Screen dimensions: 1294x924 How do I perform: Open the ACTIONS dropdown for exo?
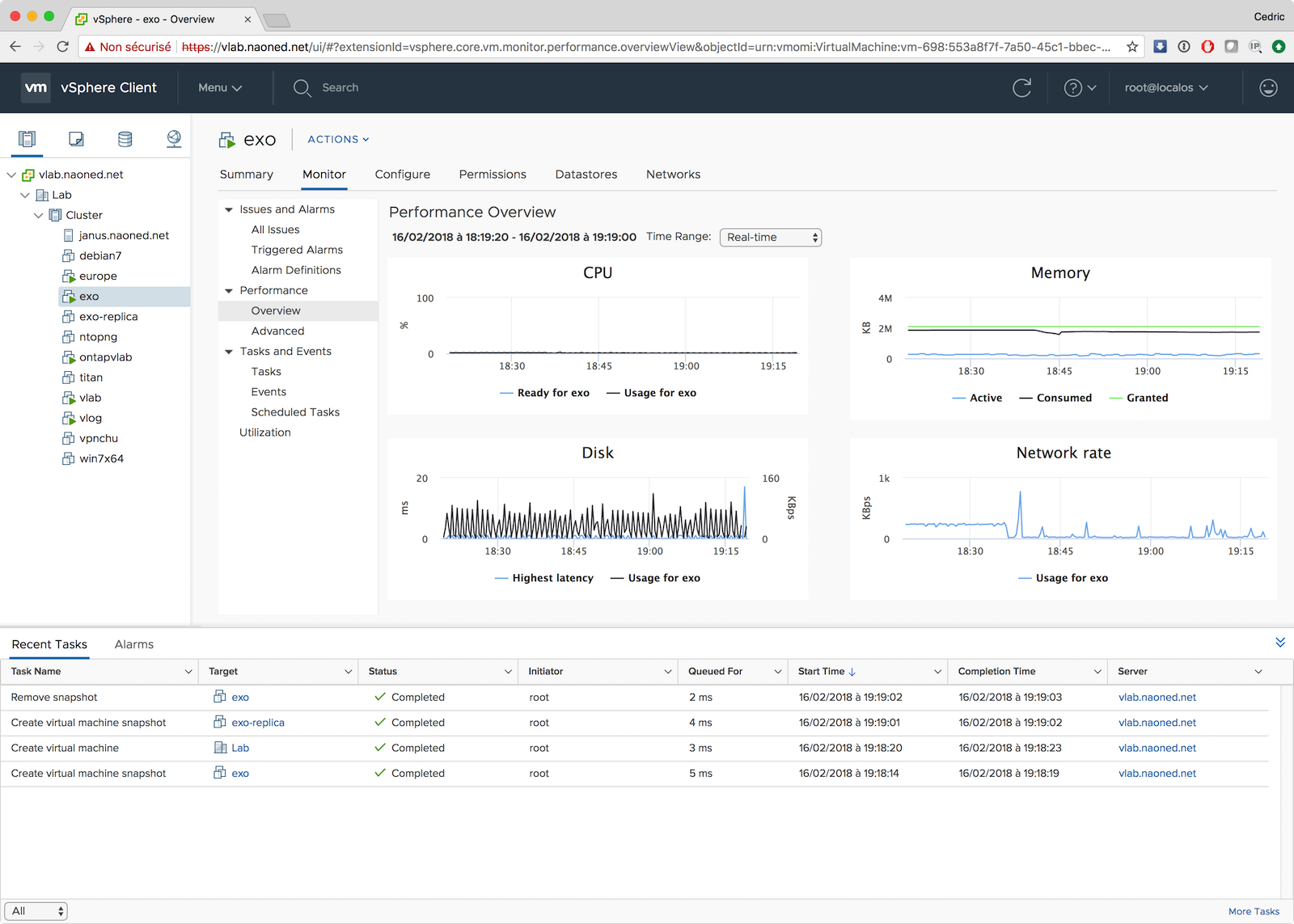(x=338, y=139)
